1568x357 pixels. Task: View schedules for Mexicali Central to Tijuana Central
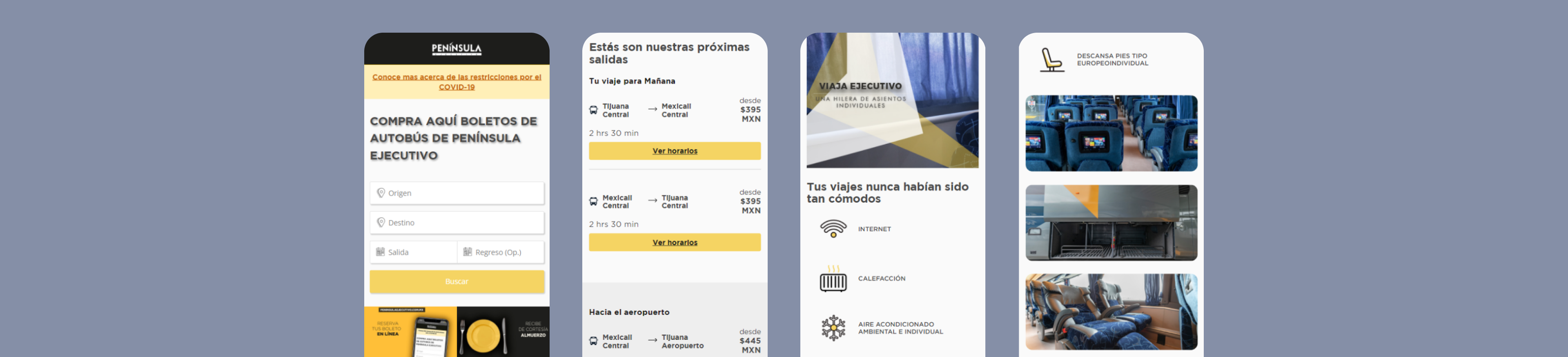click(675, 243)
